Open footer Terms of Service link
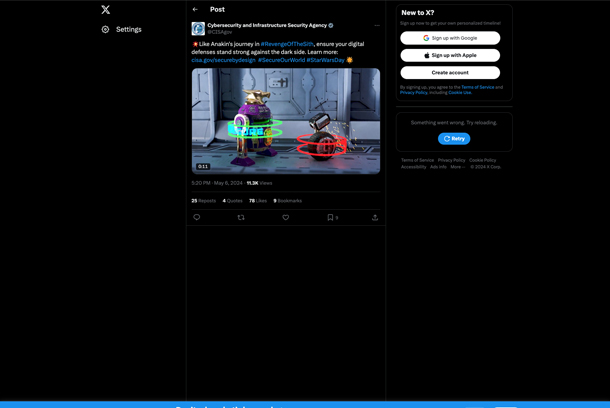This screenshot has height=408, width=610. (x=417, y=160)
